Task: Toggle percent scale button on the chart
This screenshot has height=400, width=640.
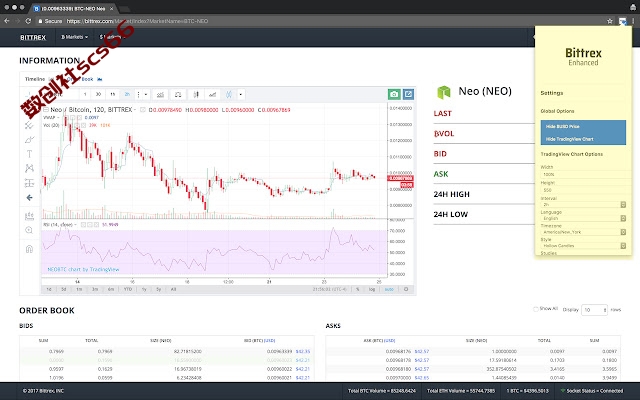Action: (358, 289)
